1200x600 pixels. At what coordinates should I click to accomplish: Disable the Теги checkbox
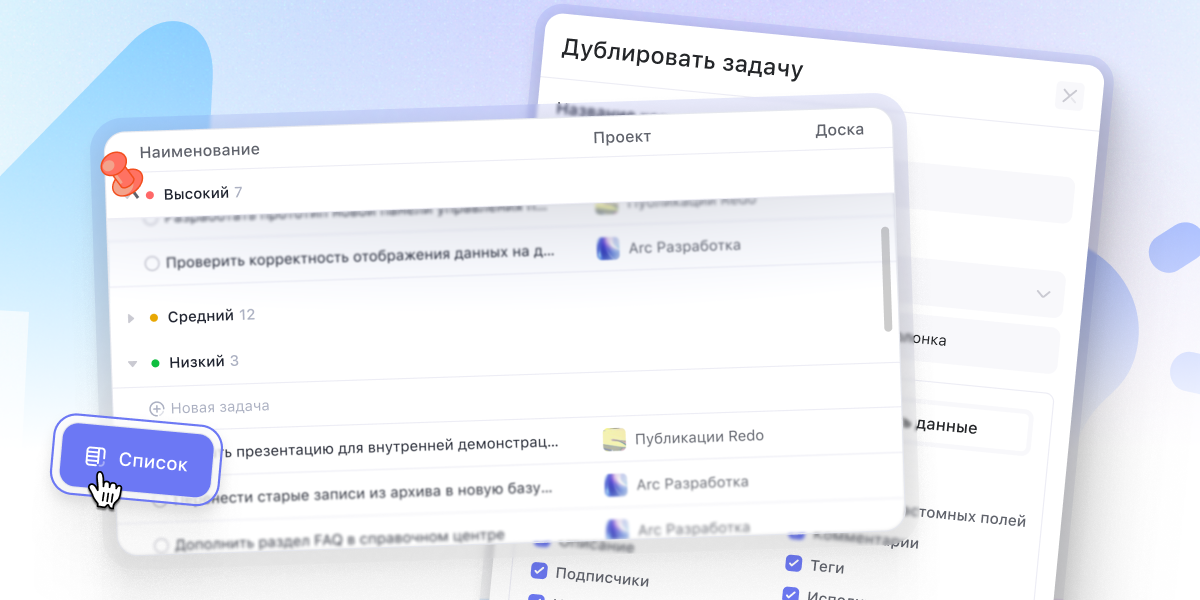click(x=795, y=563)
